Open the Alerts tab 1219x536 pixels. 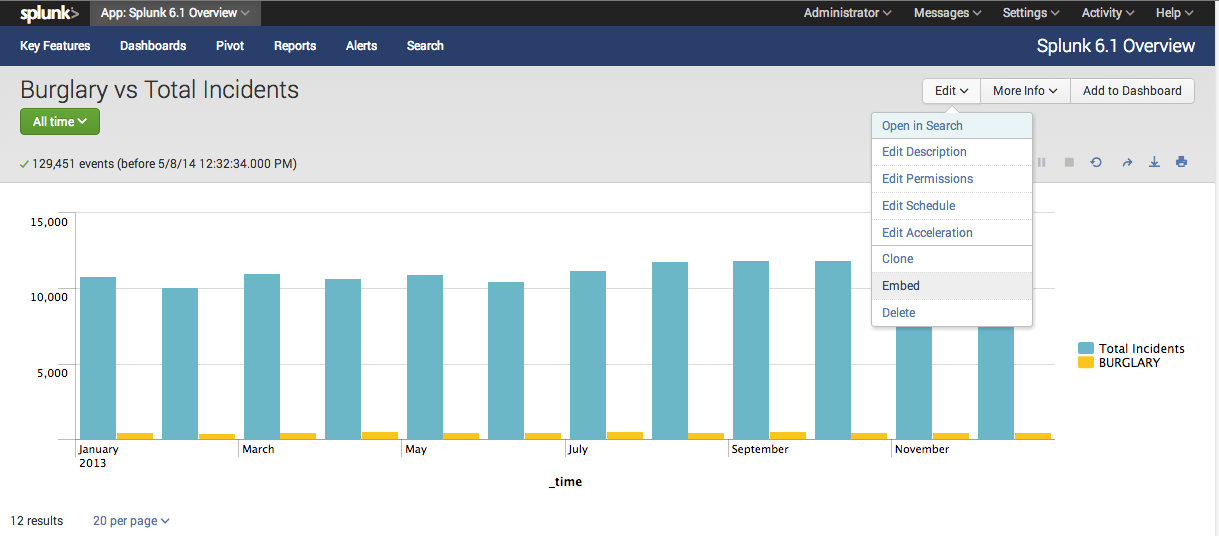[x=361, y=46]
